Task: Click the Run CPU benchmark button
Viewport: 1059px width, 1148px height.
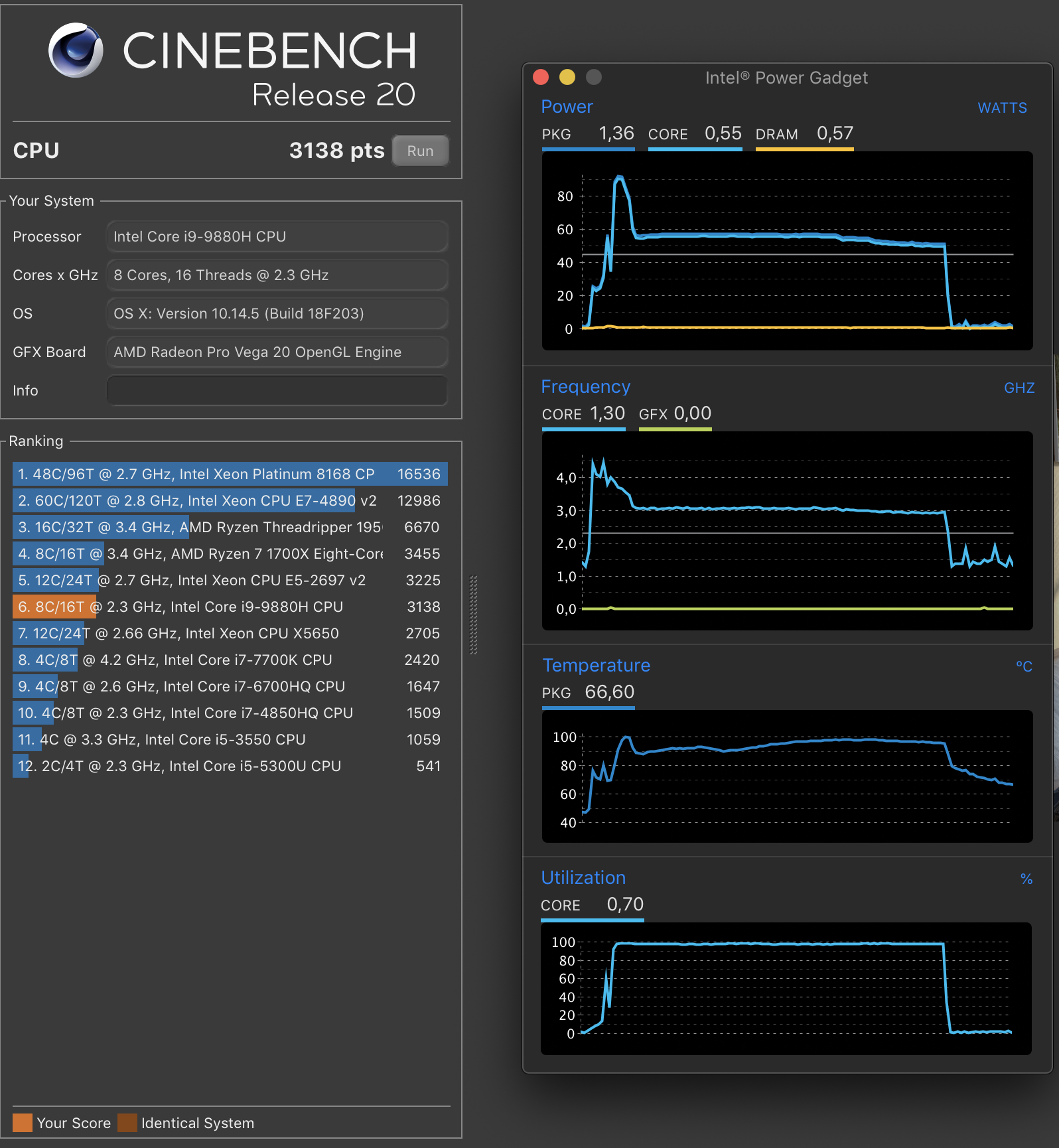Action: pyautogui.click(x=420, y=151)
